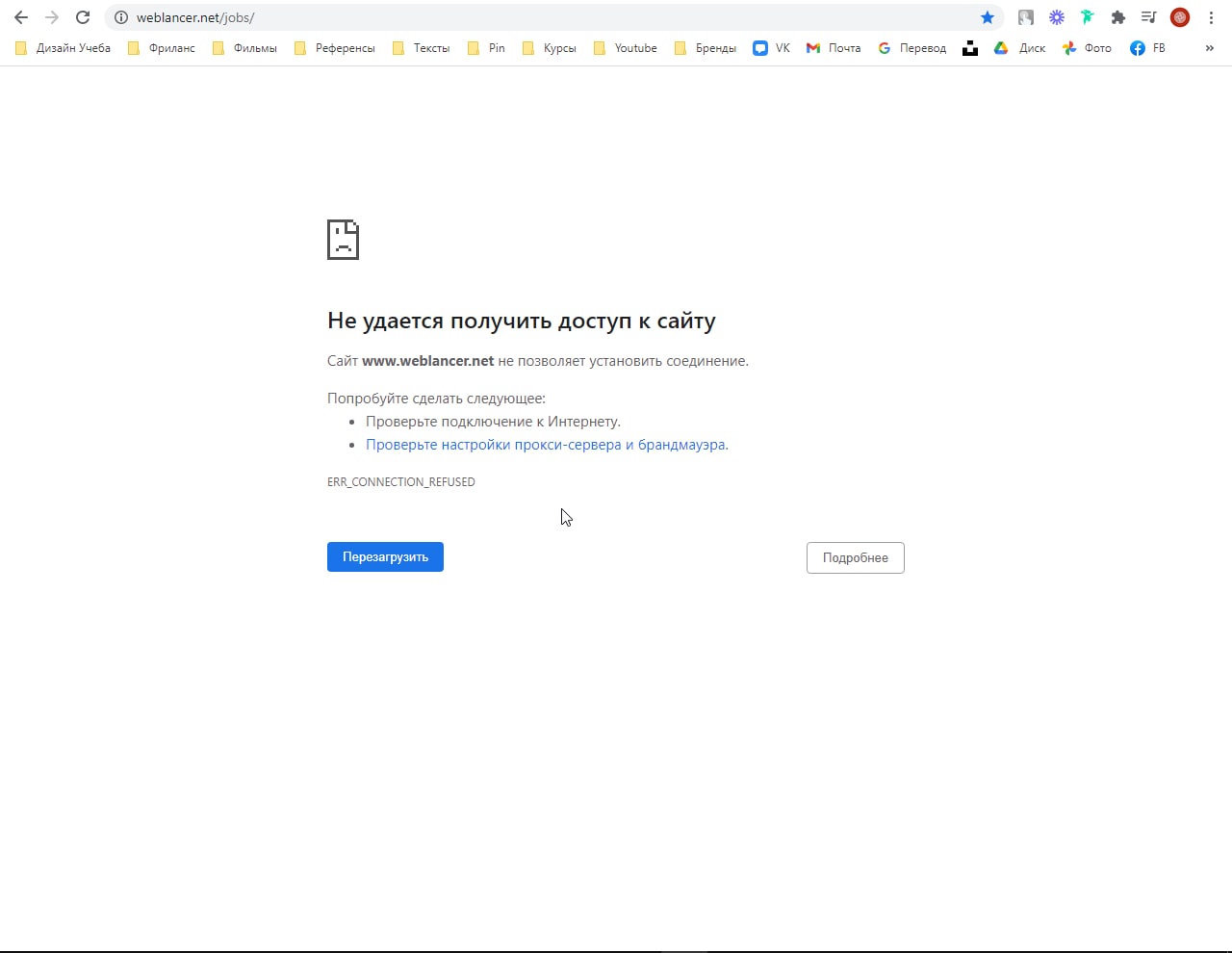Open the green figure extension icon

pyautogui.click(x=1088, y=17)
